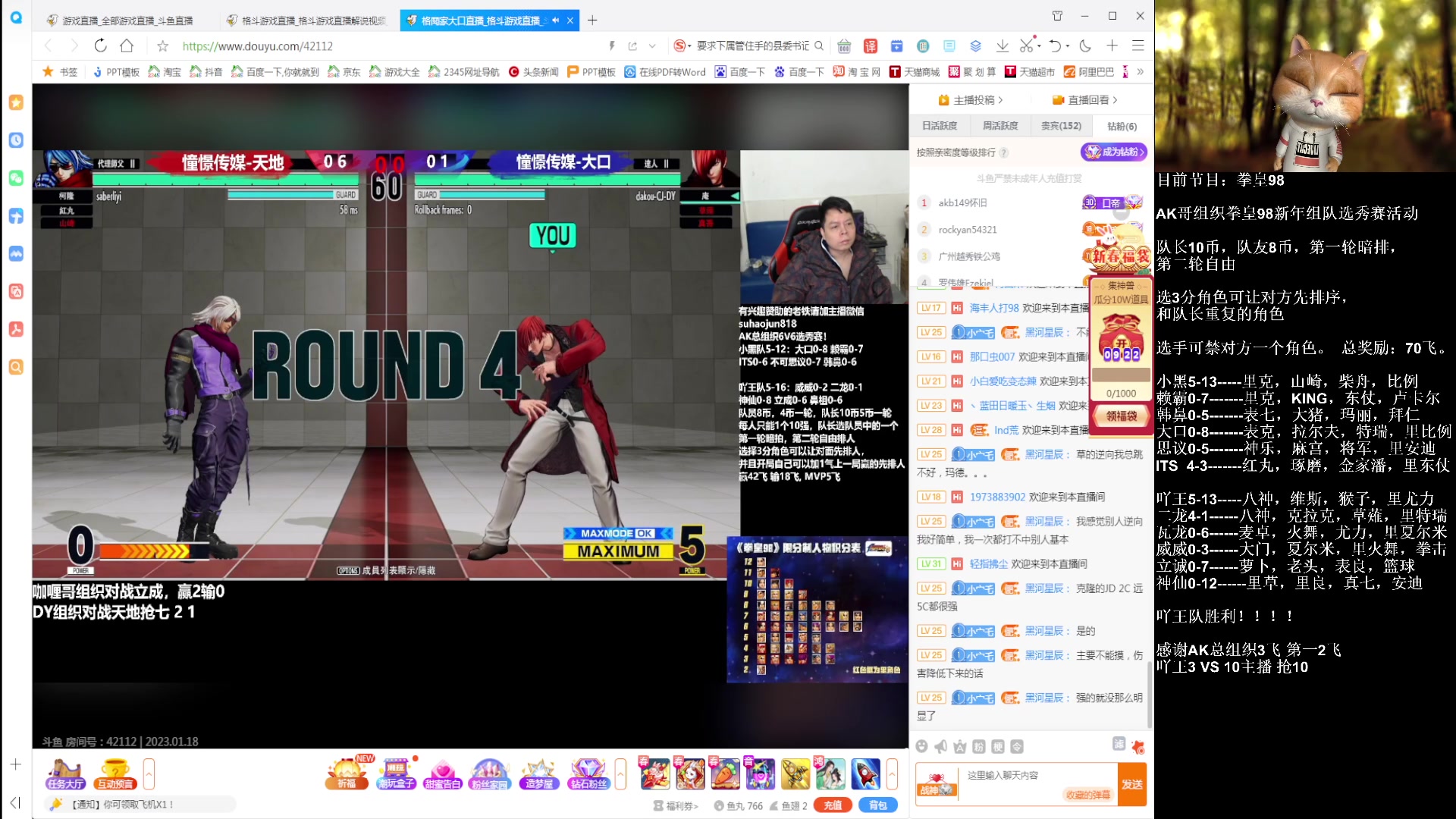Image resolution: width=1456 pixels, height=819 pixels.
Task: Switch to the 日活跃度 tab
Action: tap(940, 126)
